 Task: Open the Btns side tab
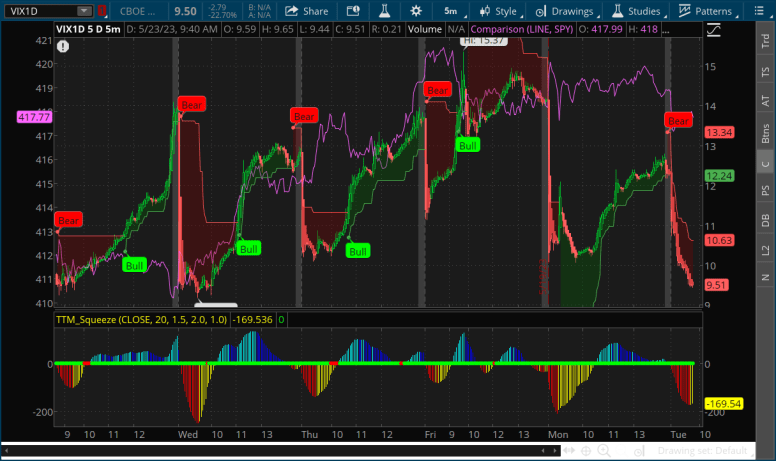(766, 134)
